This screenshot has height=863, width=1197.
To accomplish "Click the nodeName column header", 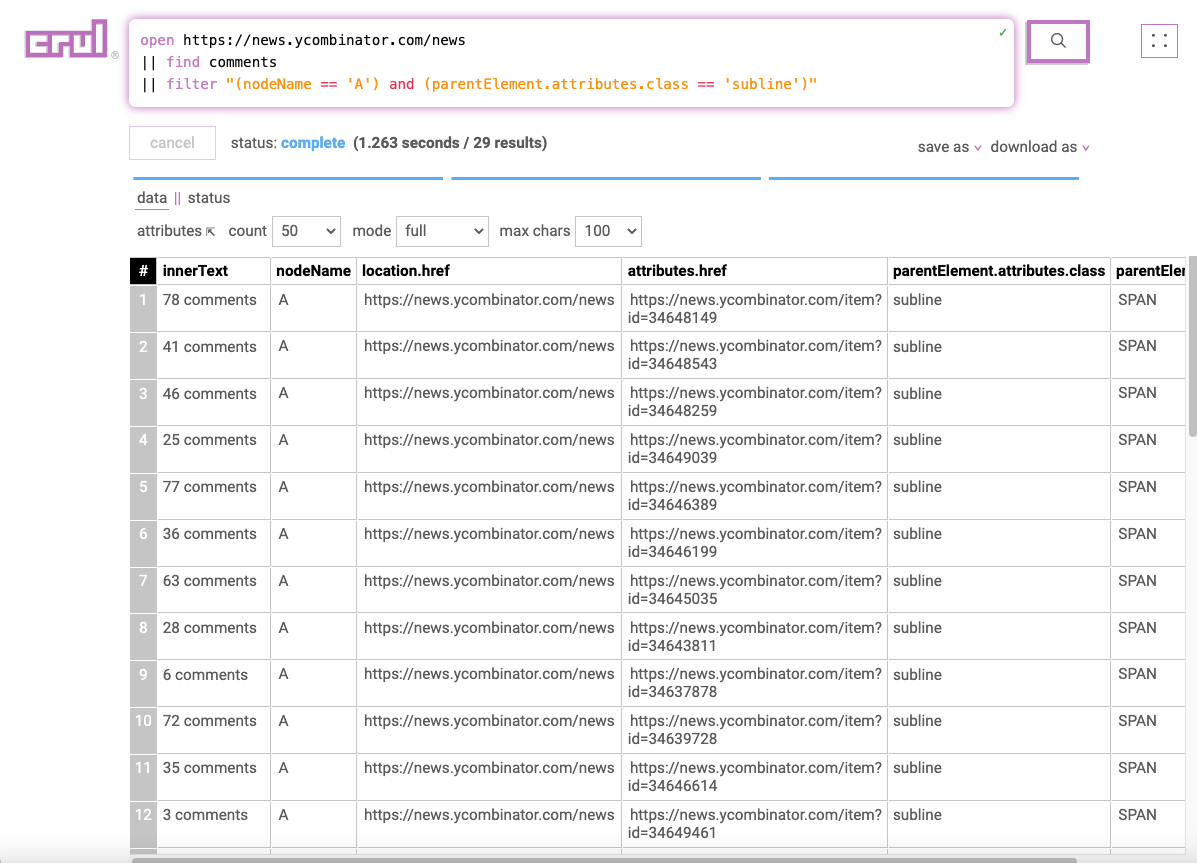I will [x=313, y=271].
